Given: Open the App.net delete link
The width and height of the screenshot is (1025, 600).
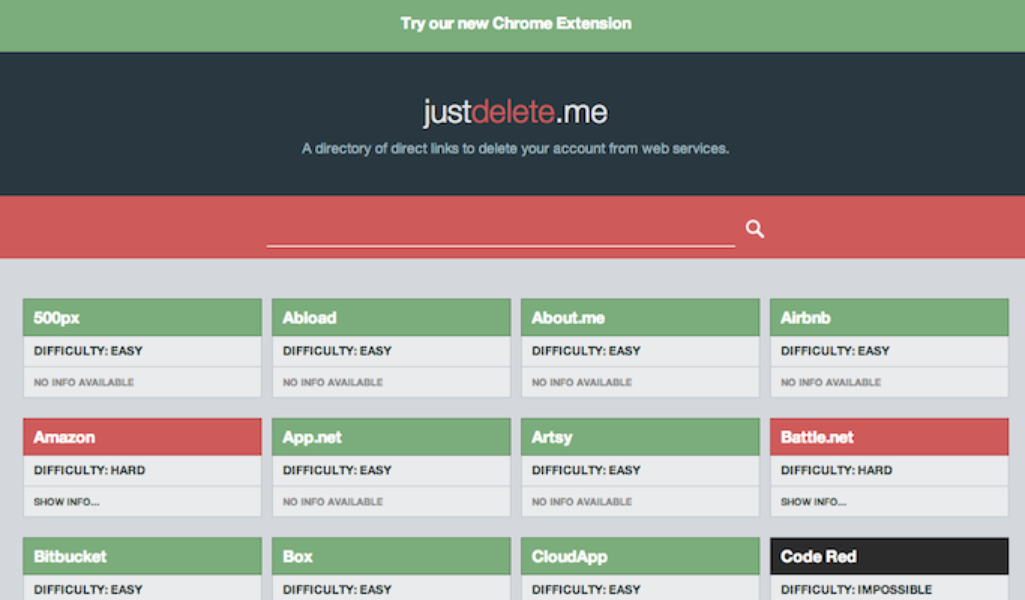Looking at the screenshot, I should 391,437.
